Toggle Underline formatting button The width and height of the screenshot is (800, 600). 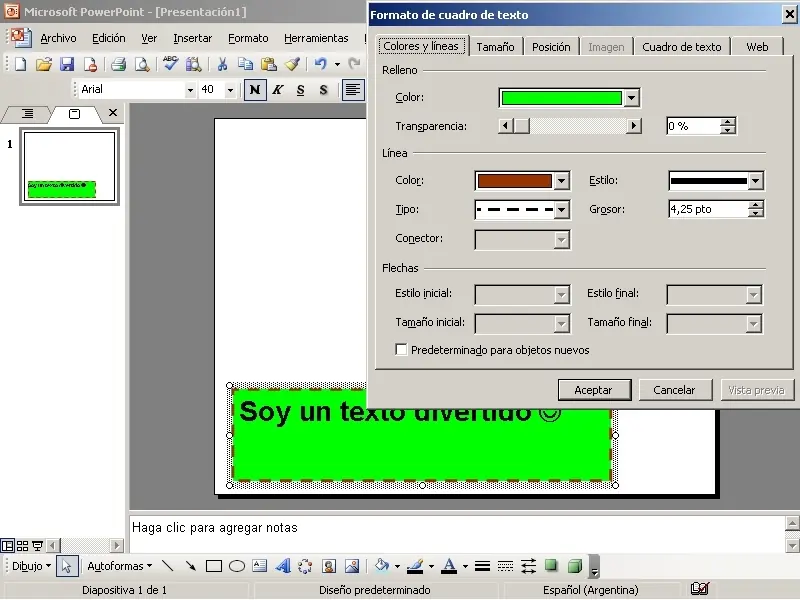click(301, 90)
